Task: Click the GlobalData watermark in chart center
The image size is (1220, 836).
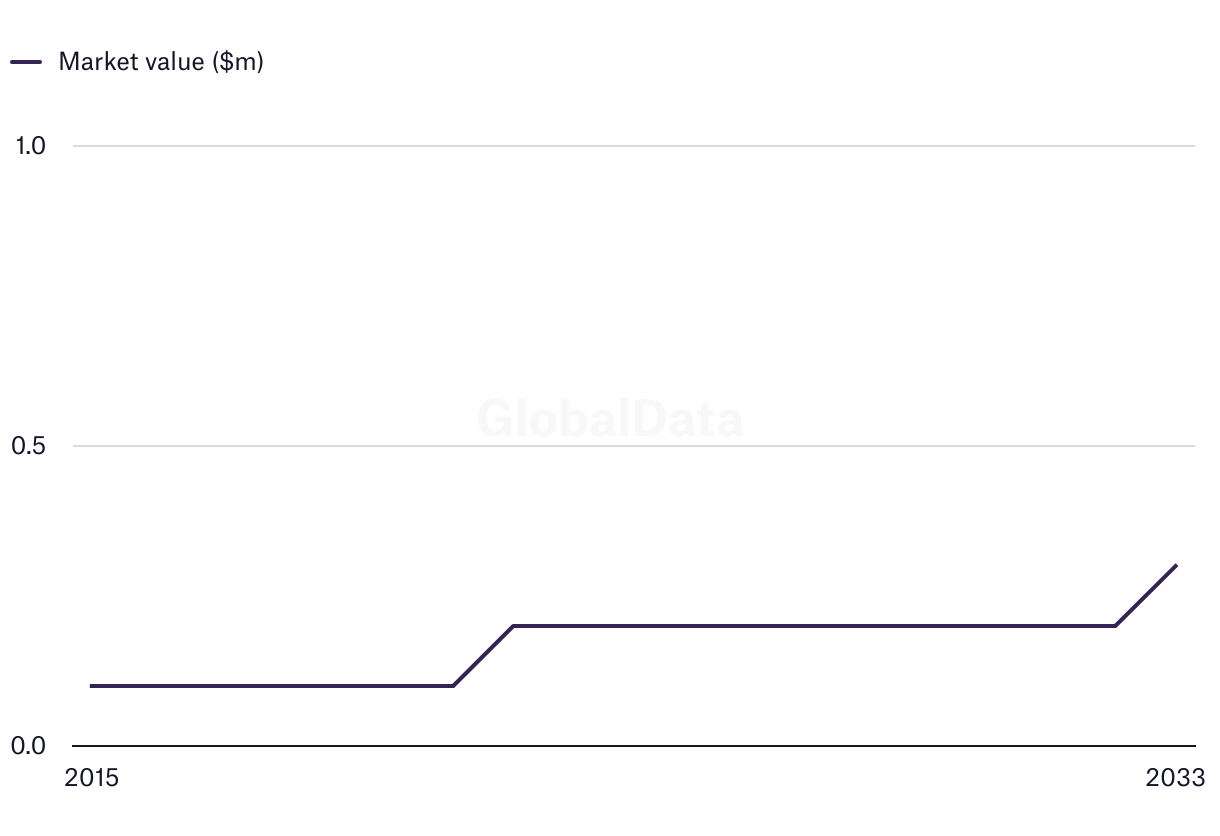Action: click(610, 419)
